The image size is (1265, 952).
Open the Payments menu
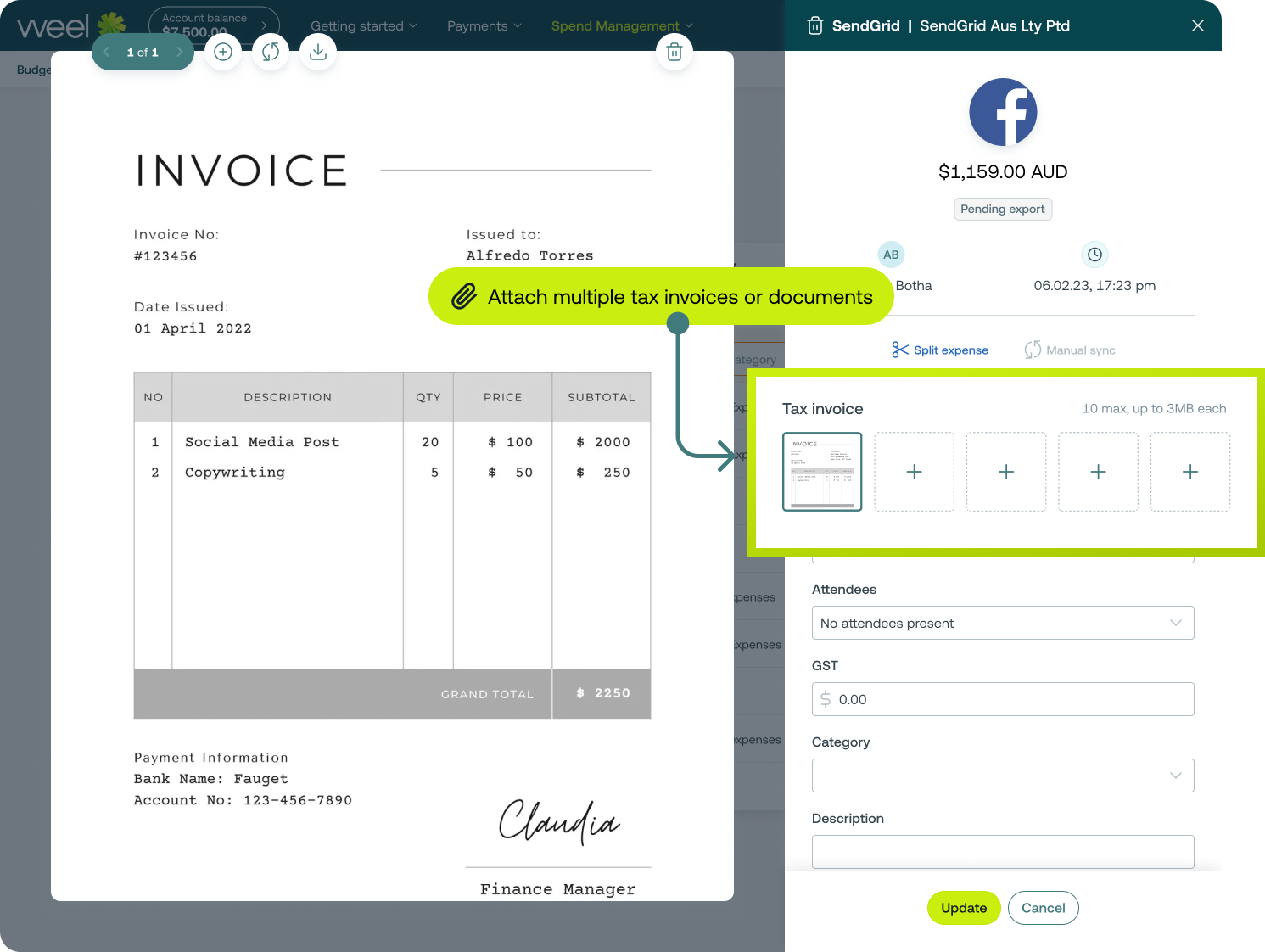484,26
